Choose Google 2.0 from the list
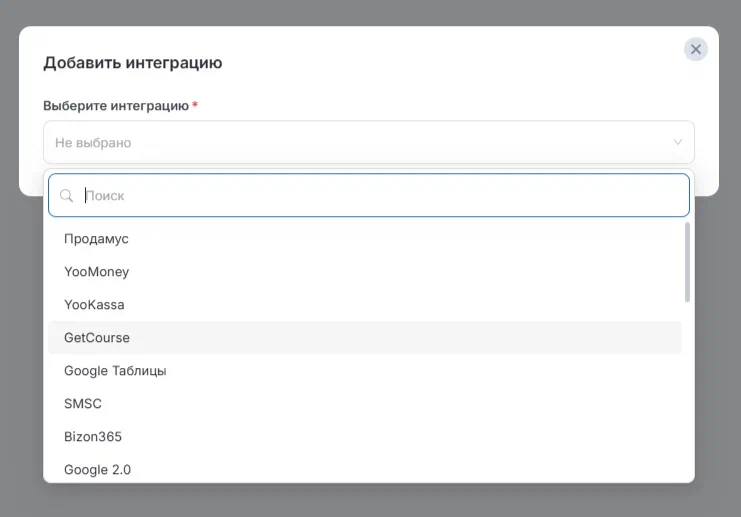This screenshot has width=741, height=517. coord(365,469)
